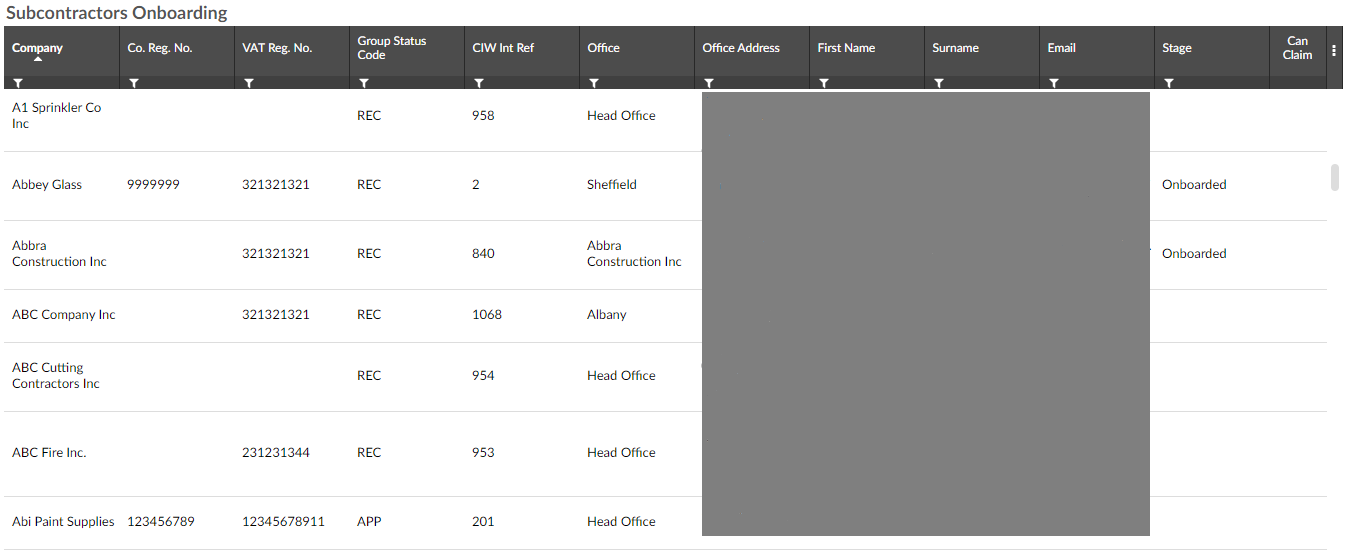Select the Abi Paint Supplies row
This screenshot has width=1347, height=551.
[63, 522]
